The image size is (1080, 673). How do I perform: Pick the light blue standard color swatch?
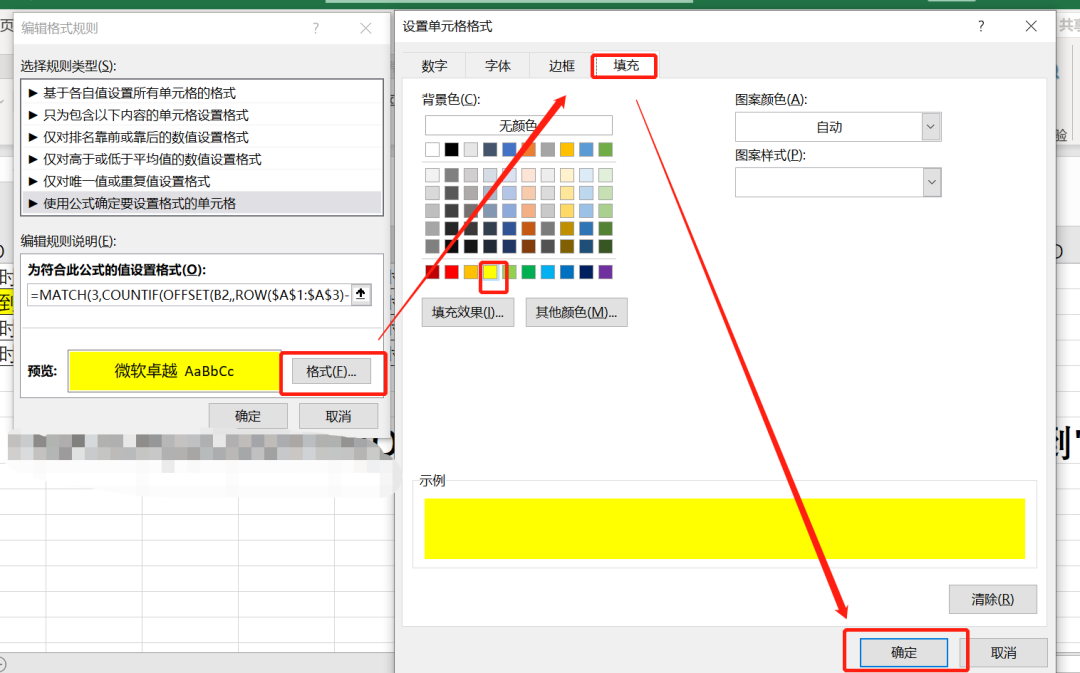(548, 272)
